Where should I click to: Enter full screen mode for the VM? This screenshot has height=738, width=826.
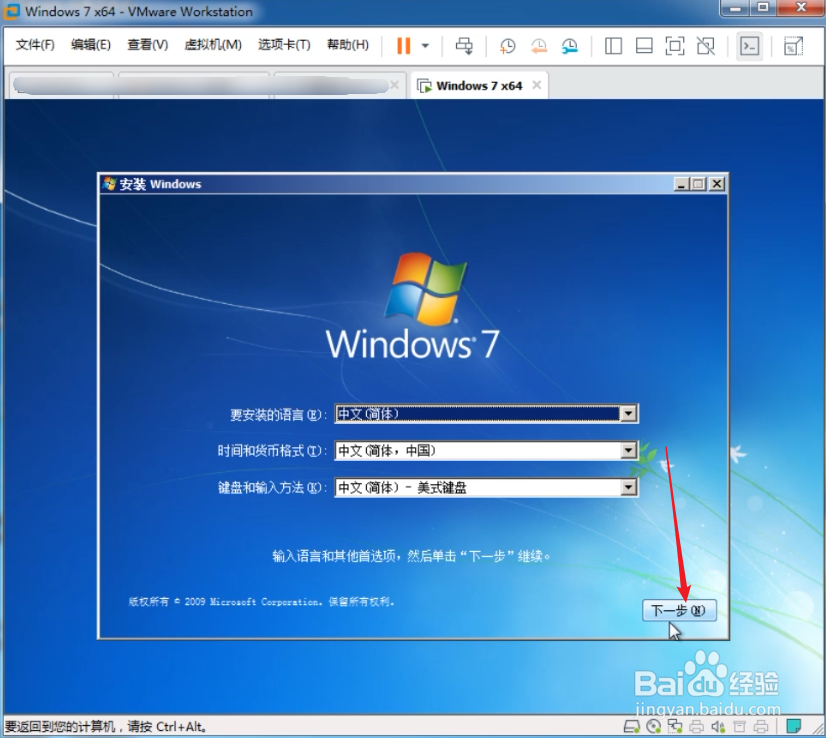[x=674, y=46]
